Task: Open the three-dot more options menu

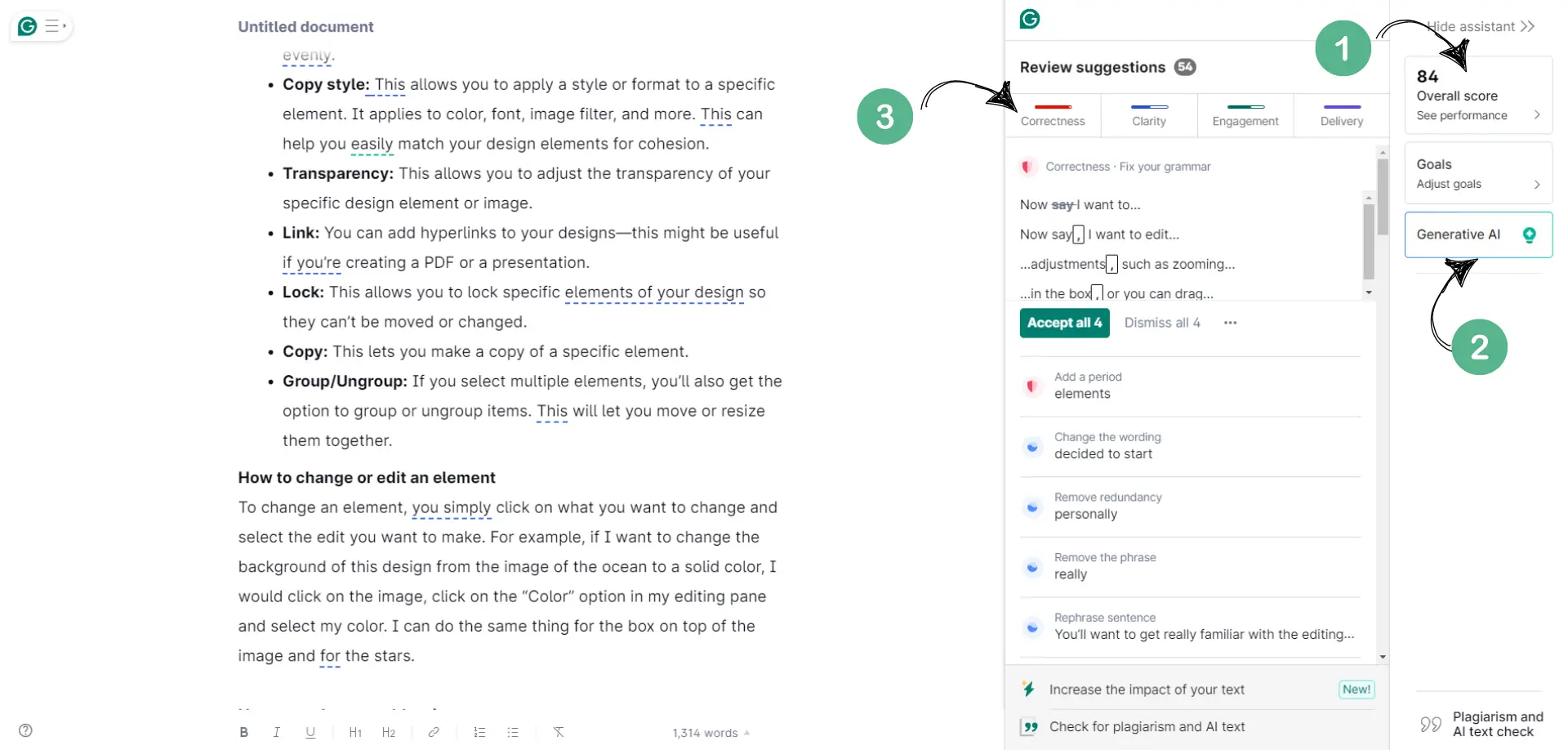Action: (1230, 323)
